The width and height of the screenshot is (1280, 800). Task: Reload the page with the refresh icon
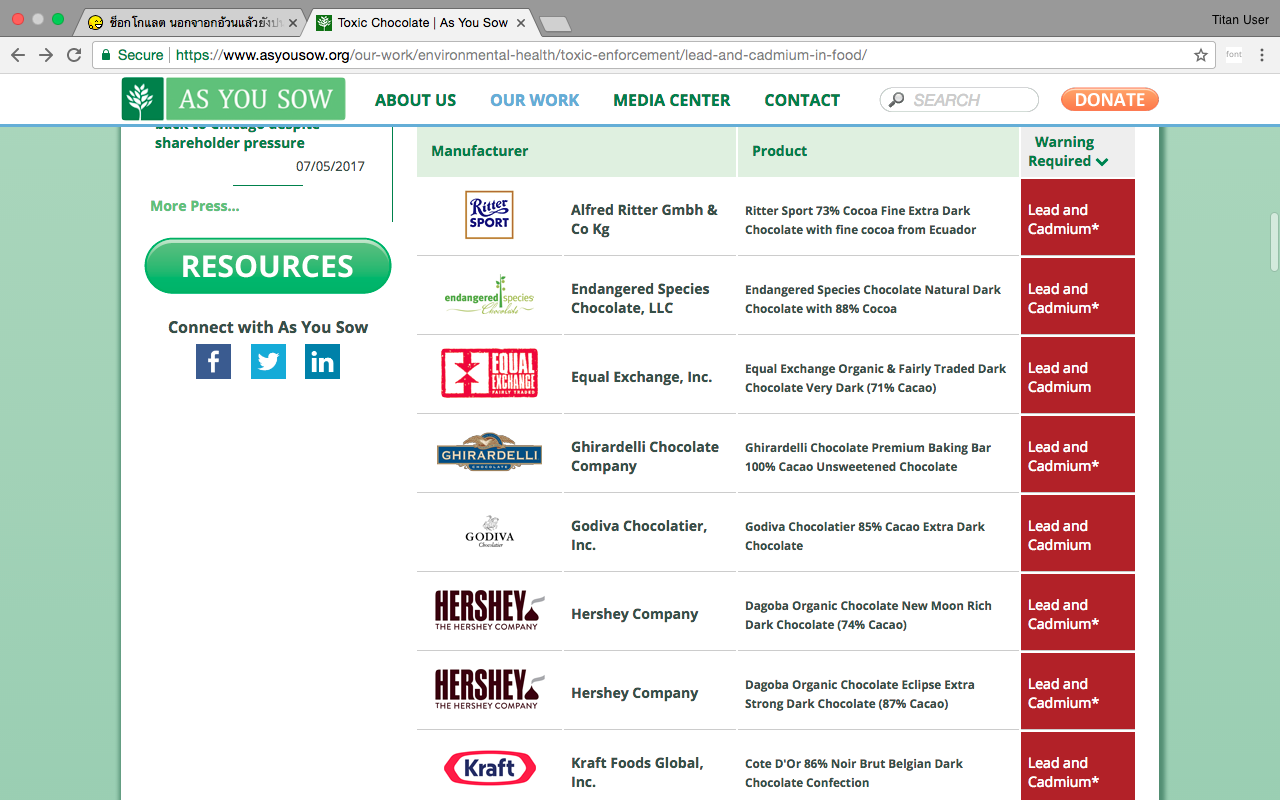click(74, 55)
